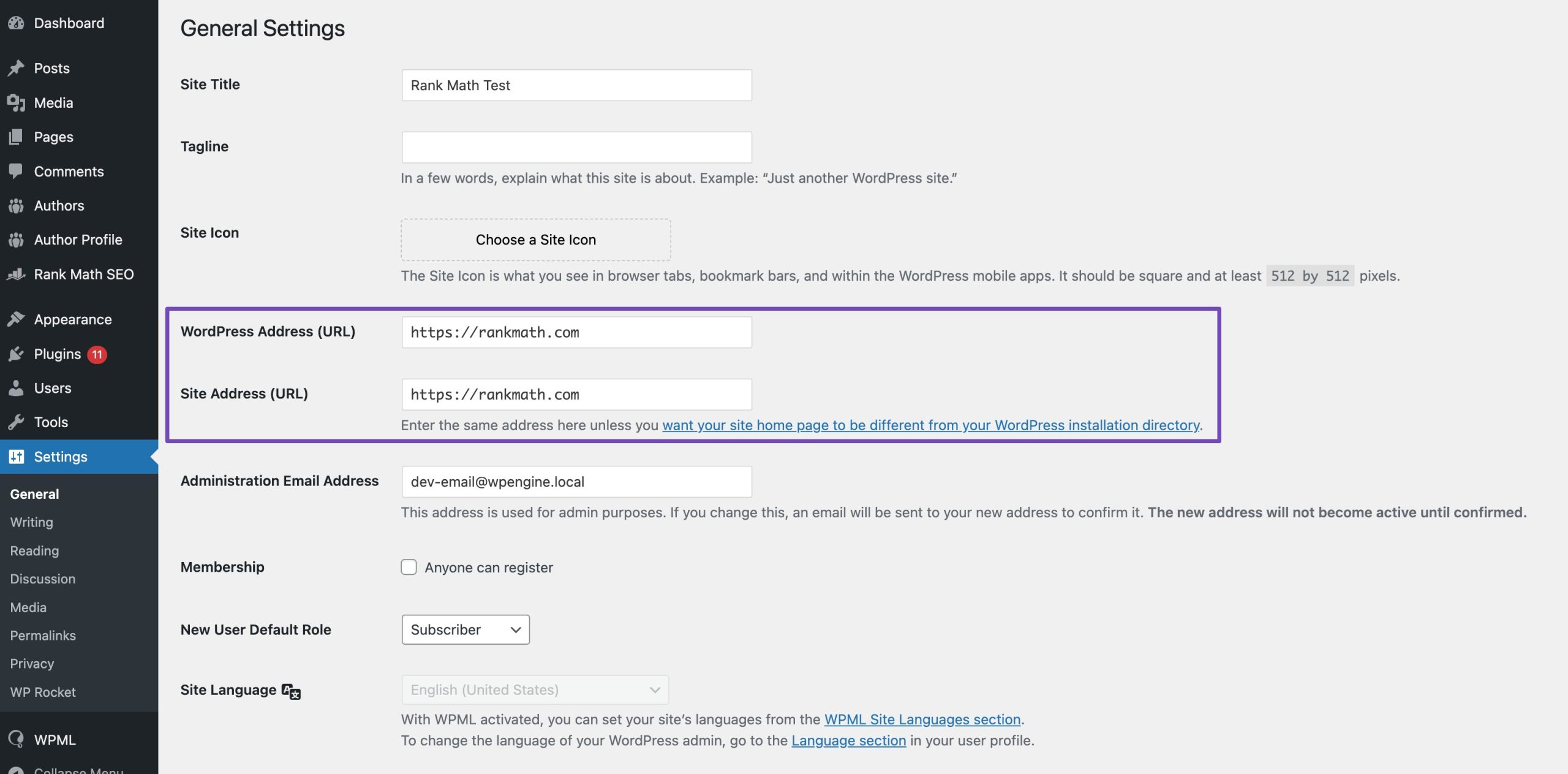Open the Media library icon
Image resolution: width=1568 pixels, height=774 pixels.
click(17, 102)
